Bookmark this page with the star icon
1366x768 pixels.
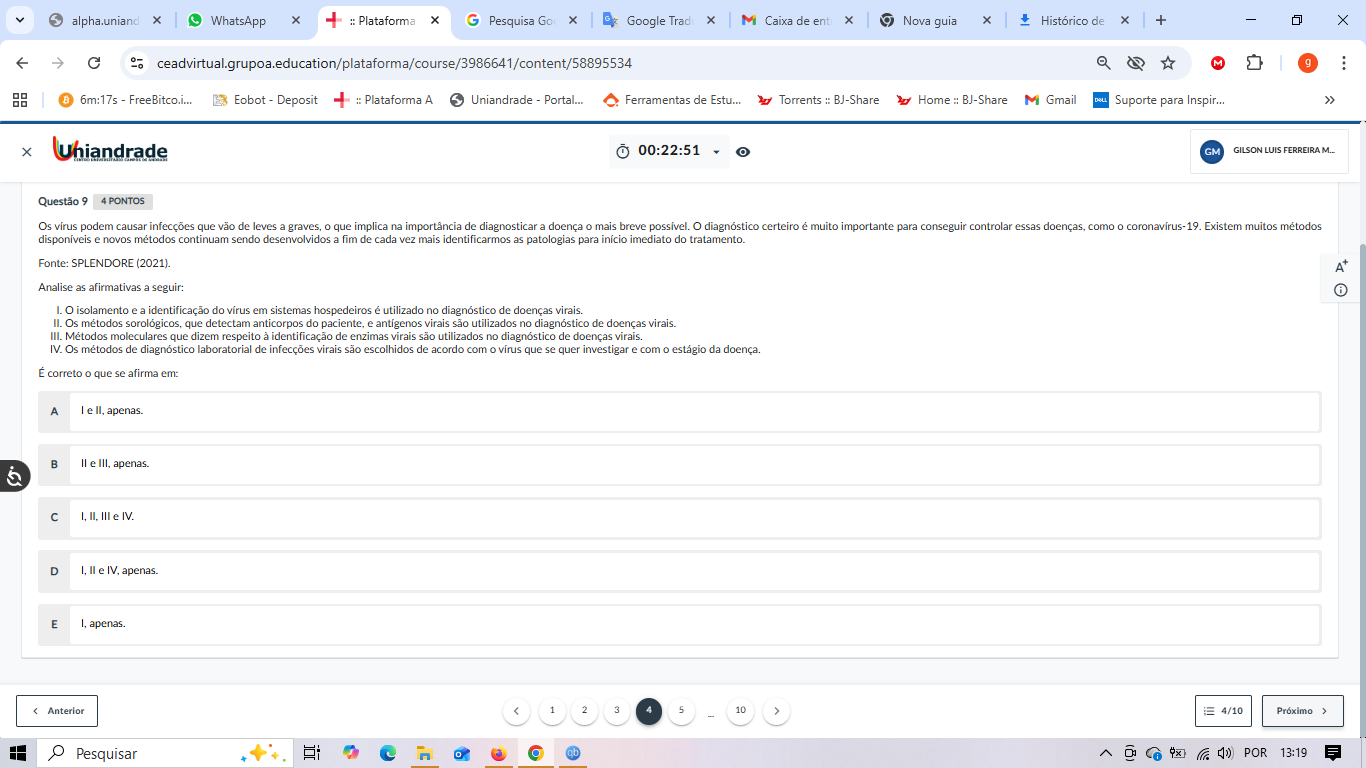1168,63
